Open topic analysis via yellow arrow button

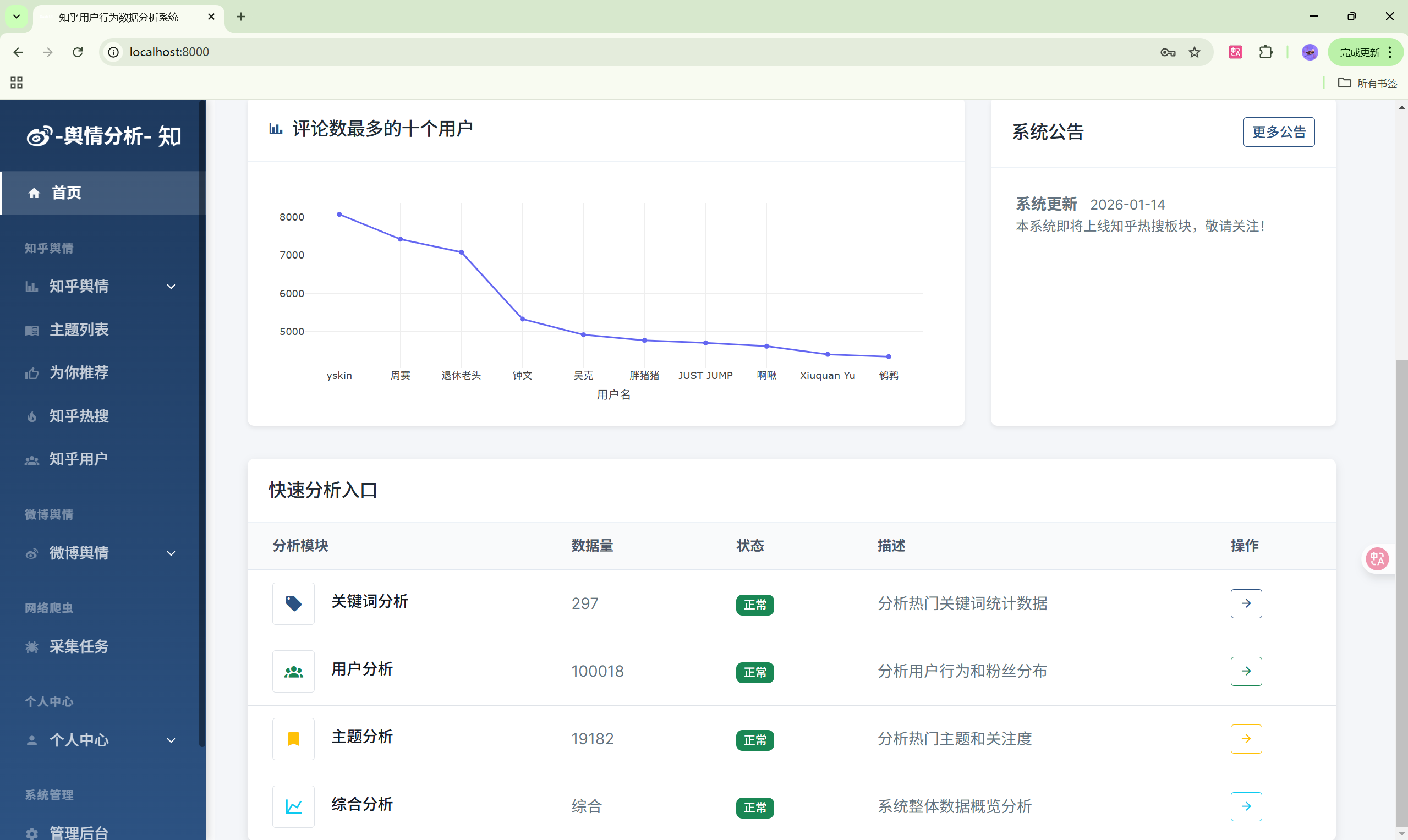(x=1246, y=739)
